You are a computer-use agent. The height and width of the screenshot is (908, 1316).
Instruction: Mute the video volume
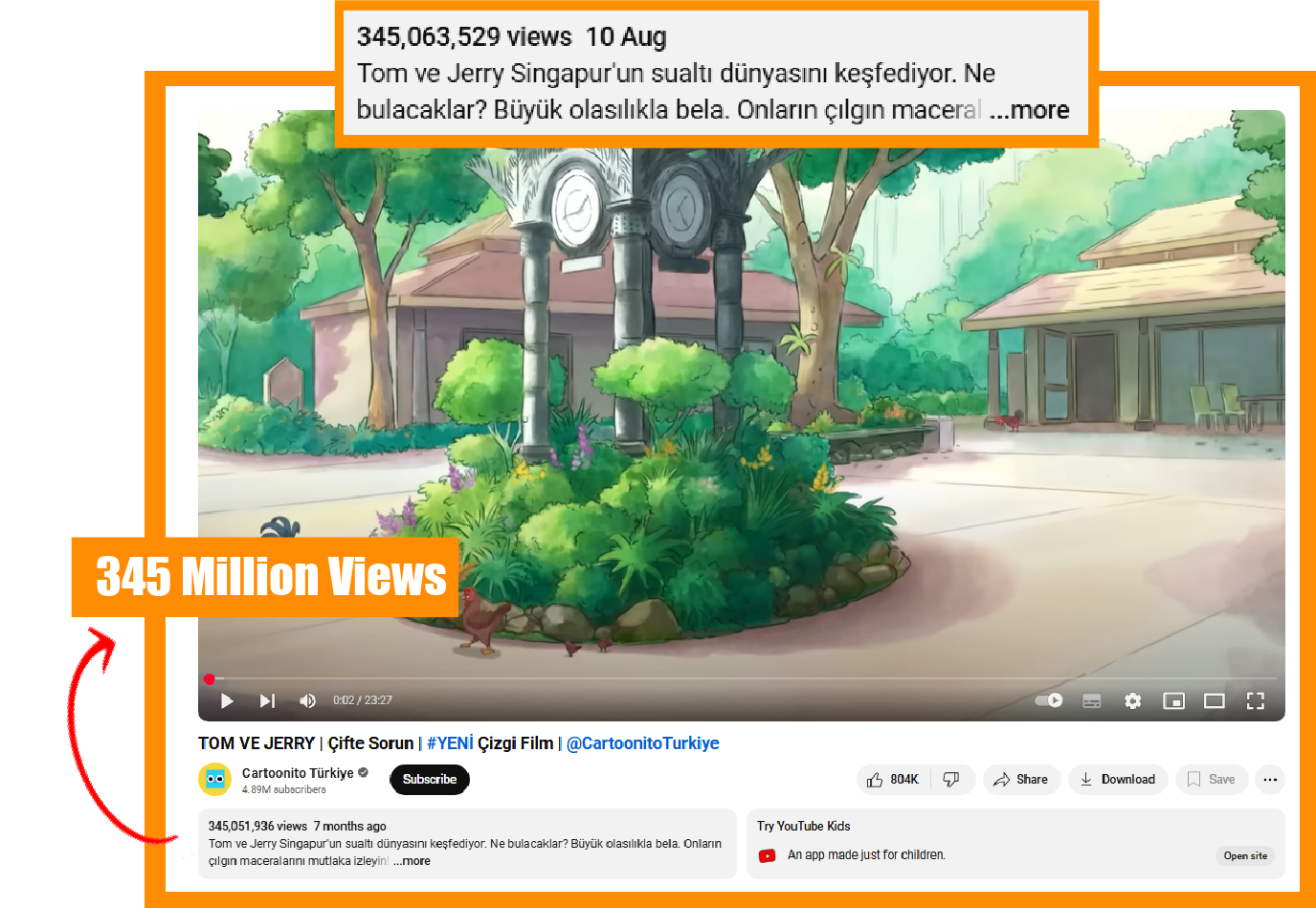pyautogui.click(x=307, y=700)
